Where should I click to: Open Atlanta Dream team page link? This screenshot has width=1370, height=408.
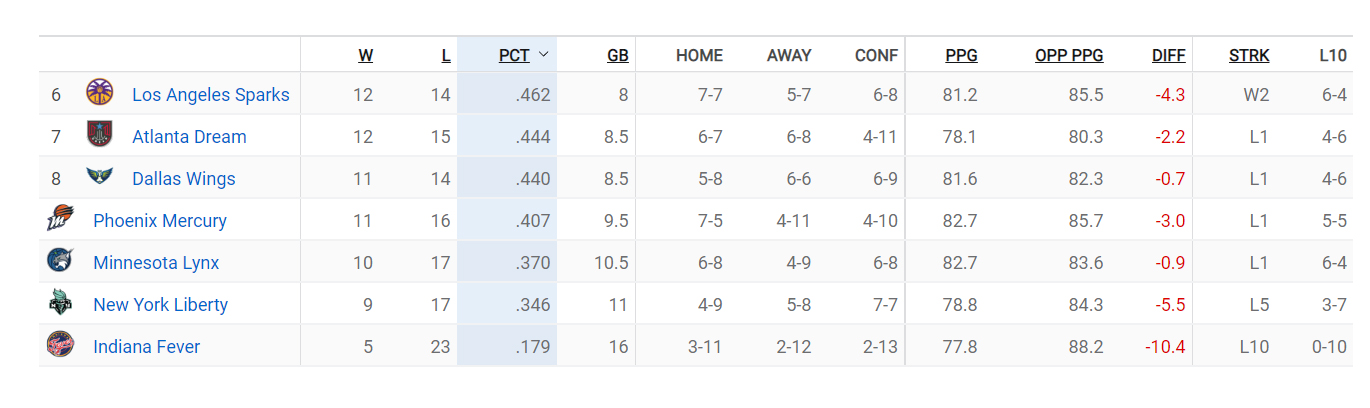[189, 137]
